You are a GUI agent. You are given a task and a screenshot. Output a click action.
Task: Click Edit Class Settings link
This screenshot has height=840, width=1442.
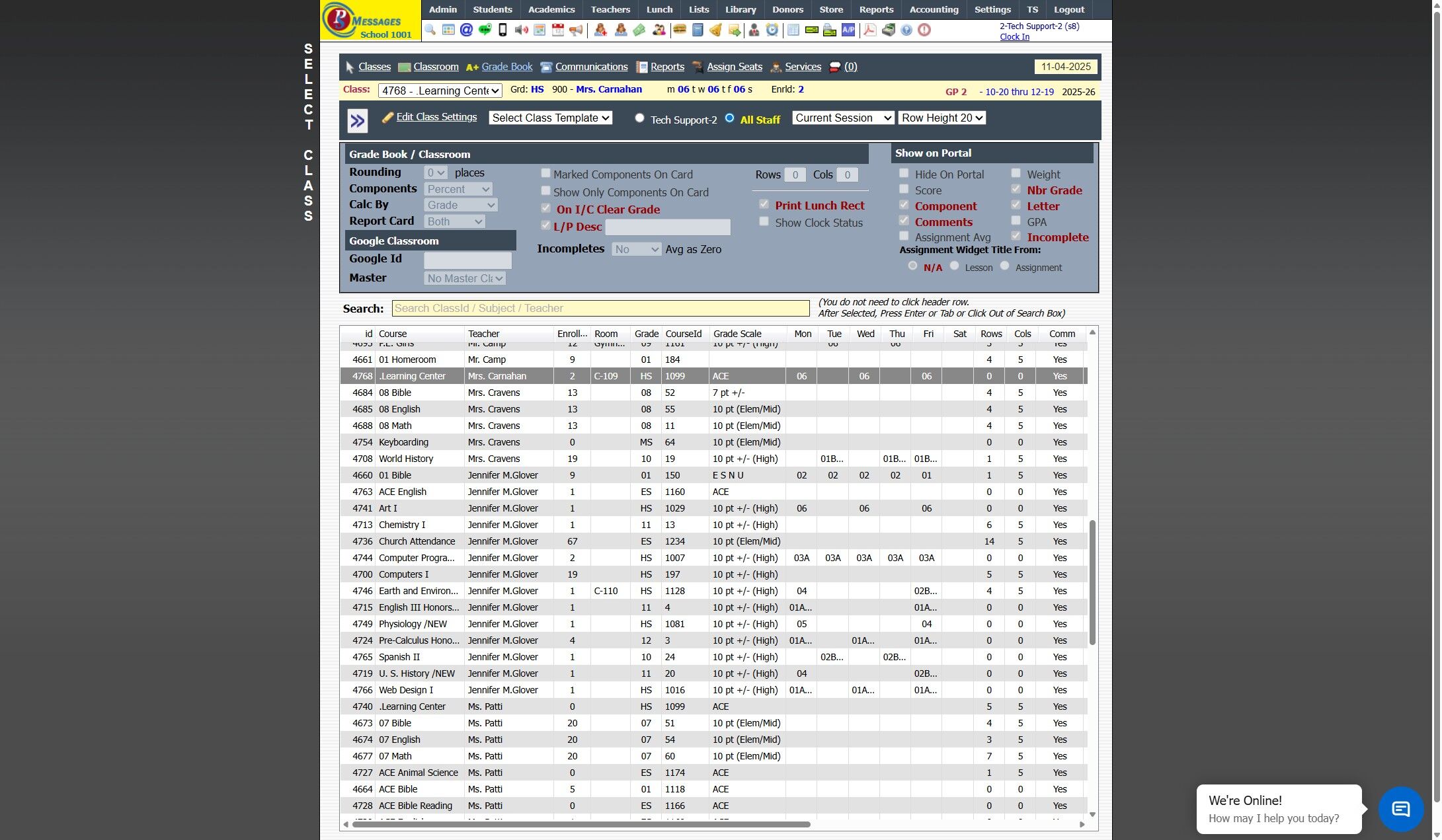(436, 117)
